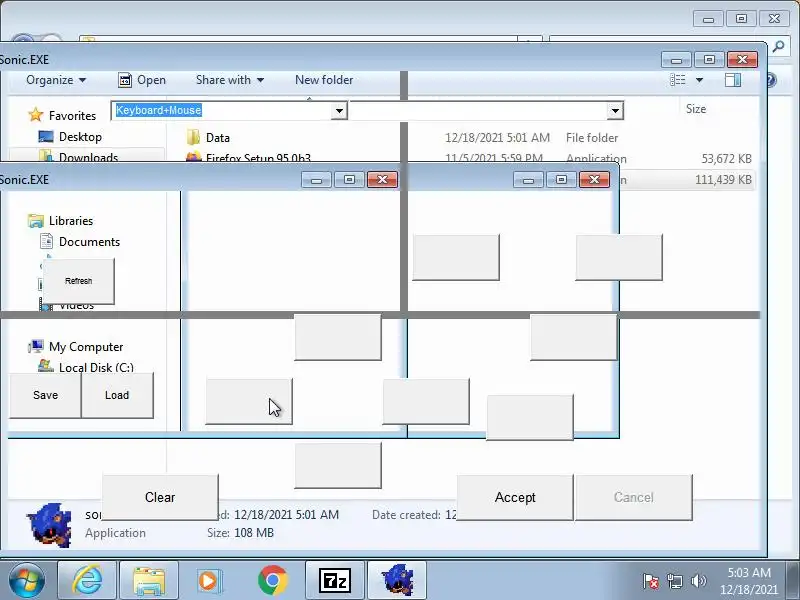
Task: Open the Keyboard+Mouse combo box dropdown arrow
Action: coord(339,111)
